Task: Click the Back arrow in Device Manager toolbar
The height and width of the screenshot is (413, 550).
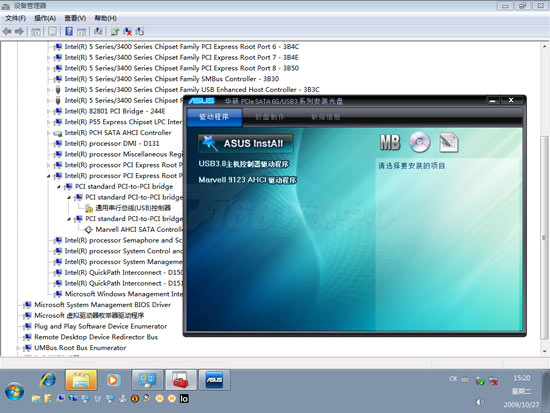Action: 7,32
